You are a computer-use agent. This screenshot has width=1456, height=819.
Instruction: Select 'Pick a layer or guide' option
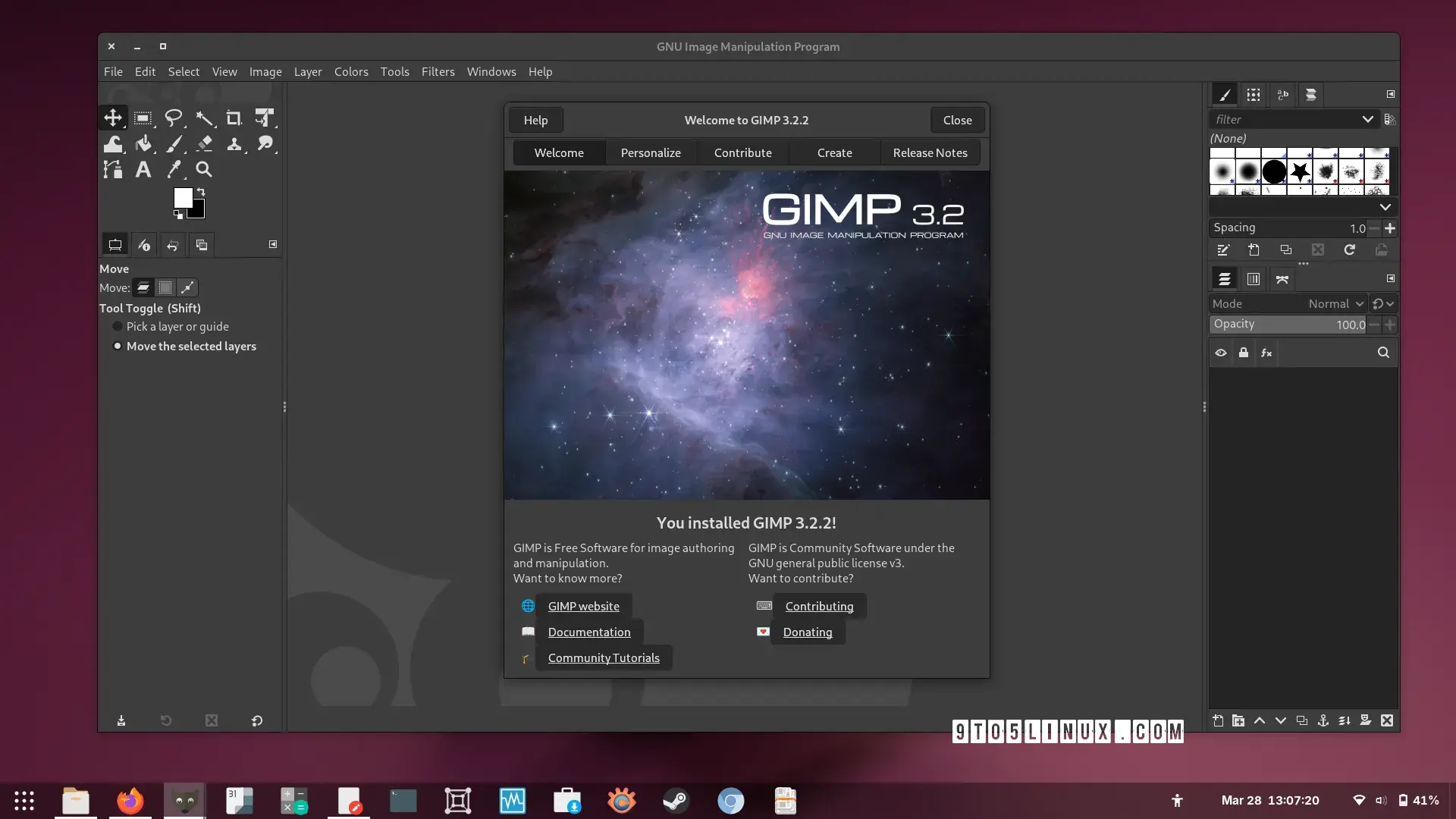click(x=118, y=327)
